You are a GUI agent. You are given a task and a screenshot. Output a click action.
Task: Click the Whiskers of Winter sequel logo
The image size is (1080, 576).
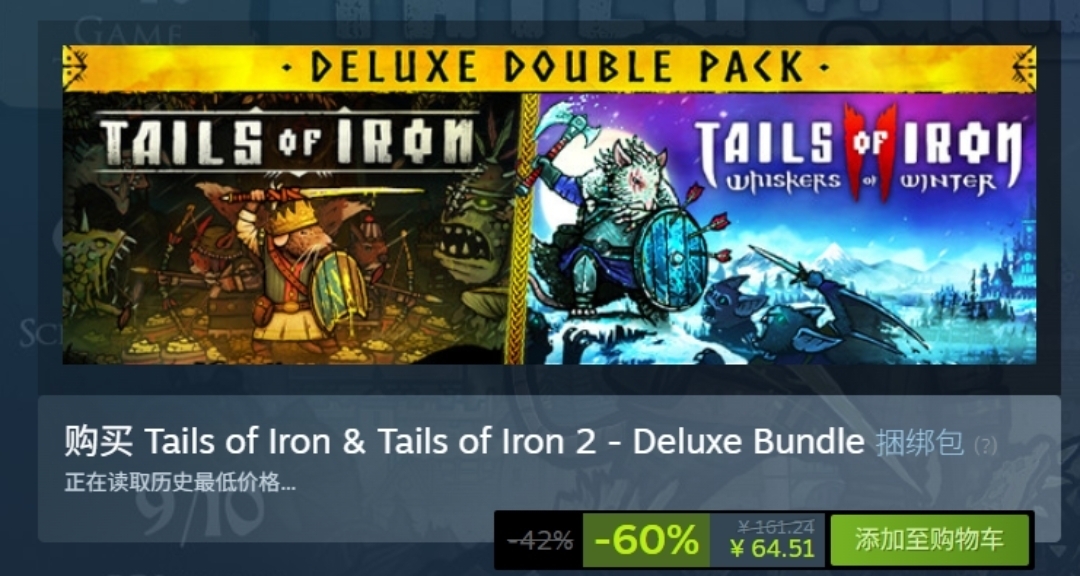pyautogui.click(x=858, y=153)
